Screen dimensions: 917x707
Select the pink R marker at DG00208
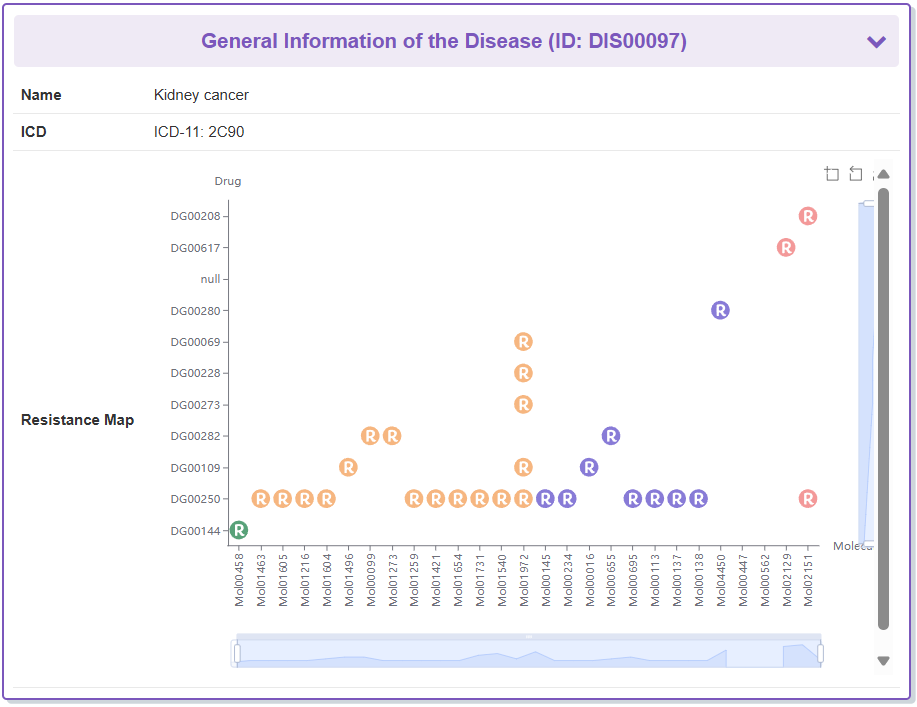point(808,216)
